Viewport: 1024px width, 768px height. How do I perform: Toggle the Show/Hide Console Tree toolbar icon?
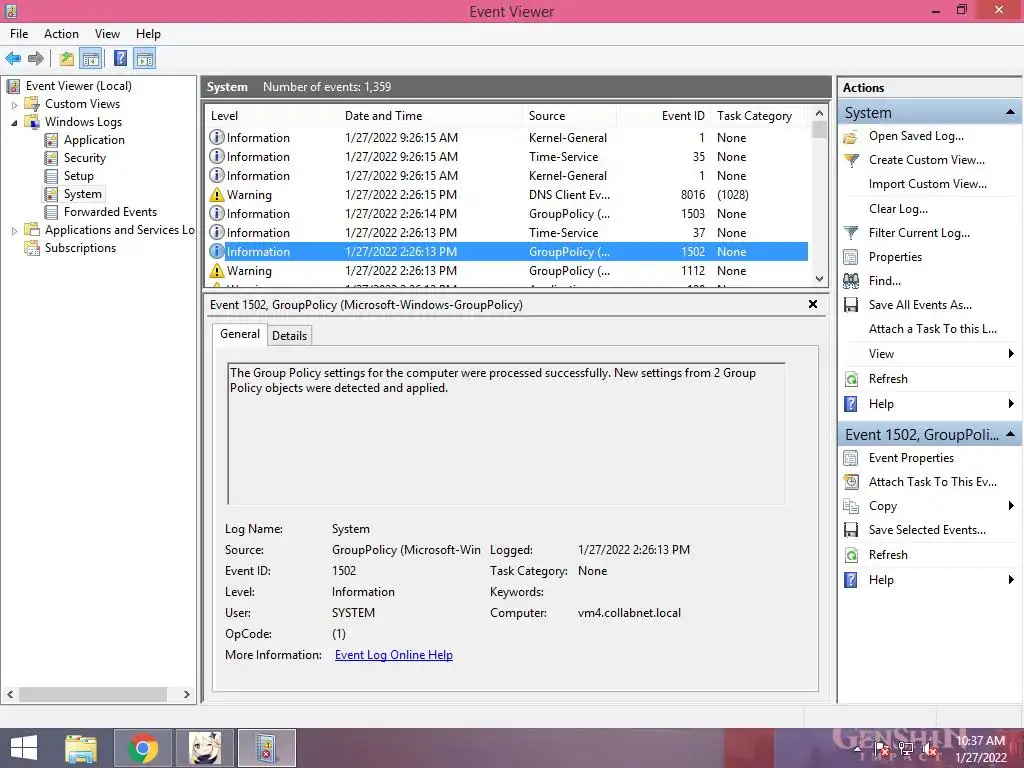[x=91, y=59]
